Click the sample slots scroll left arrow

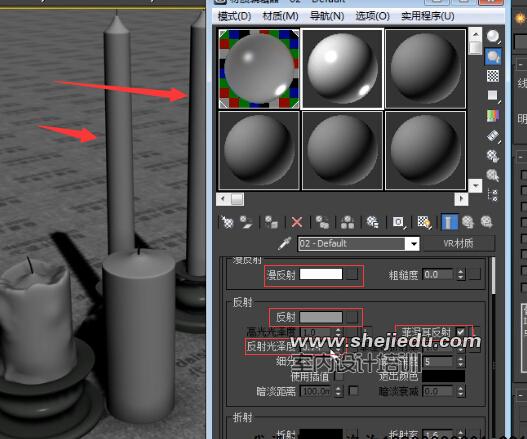pos(222,199)
